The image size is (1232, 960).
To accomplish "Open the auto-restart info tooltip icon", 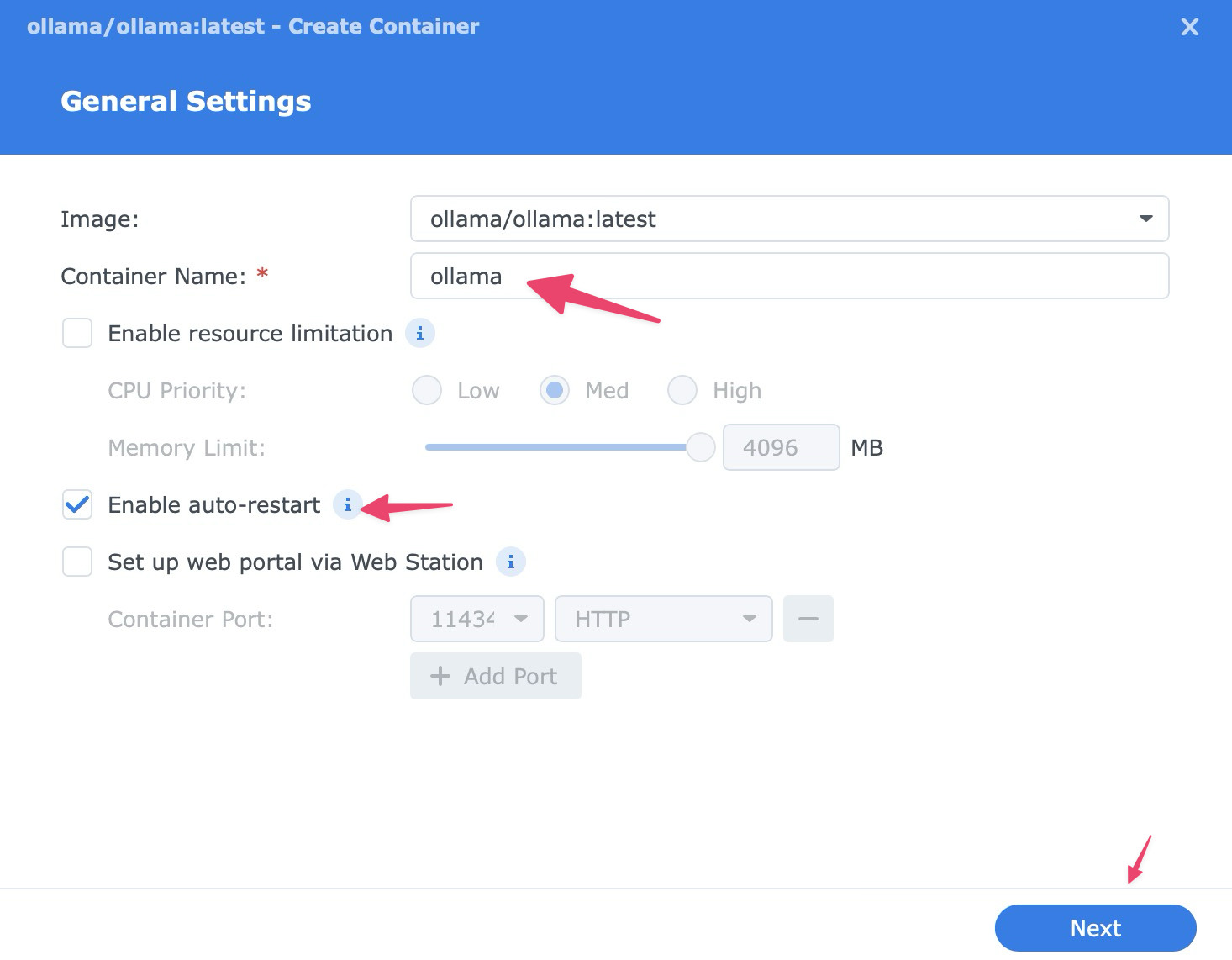I will [347, 505].
